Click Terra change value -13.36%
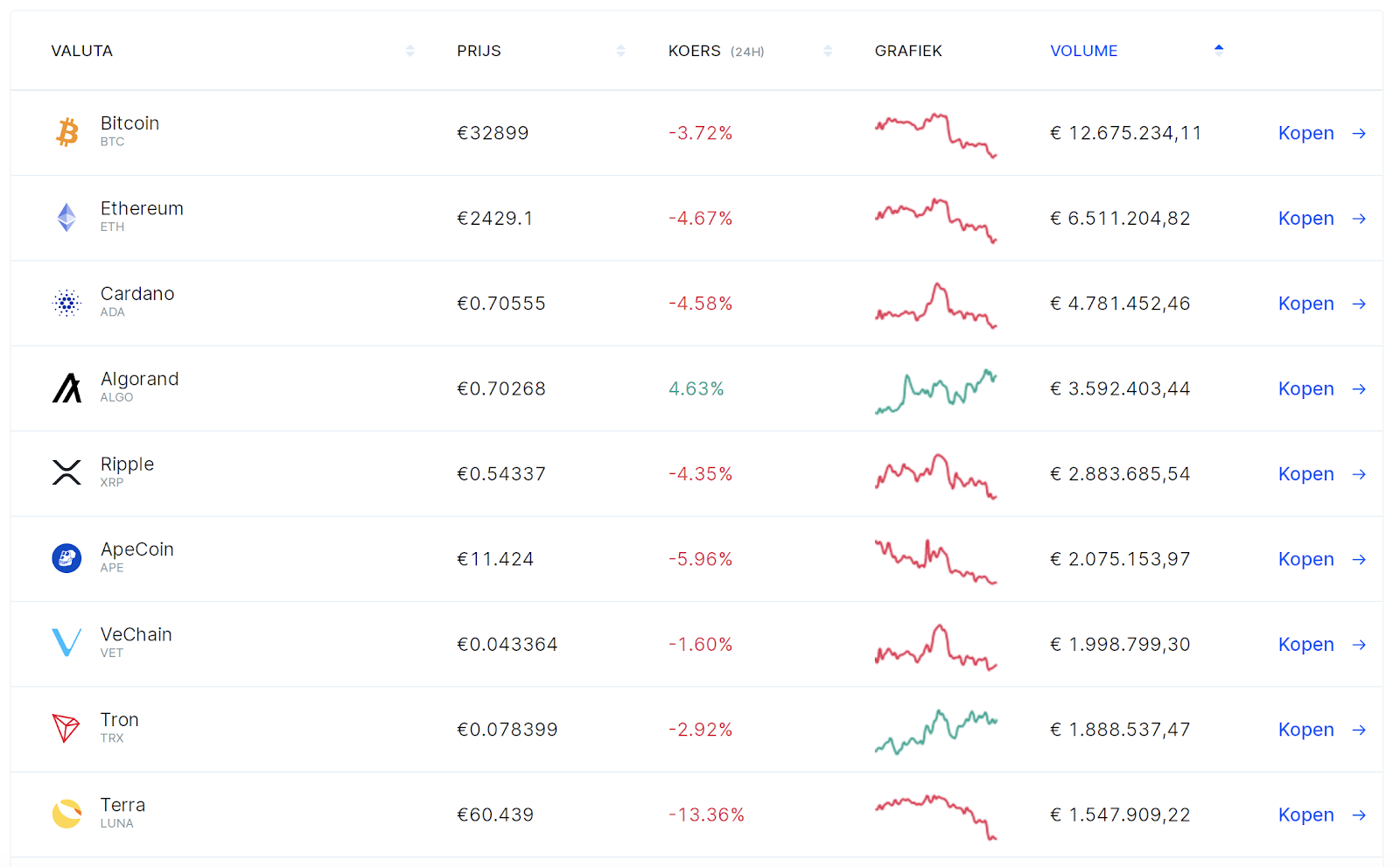Screen dimensions: 1400x867 (x=706, y=815)
